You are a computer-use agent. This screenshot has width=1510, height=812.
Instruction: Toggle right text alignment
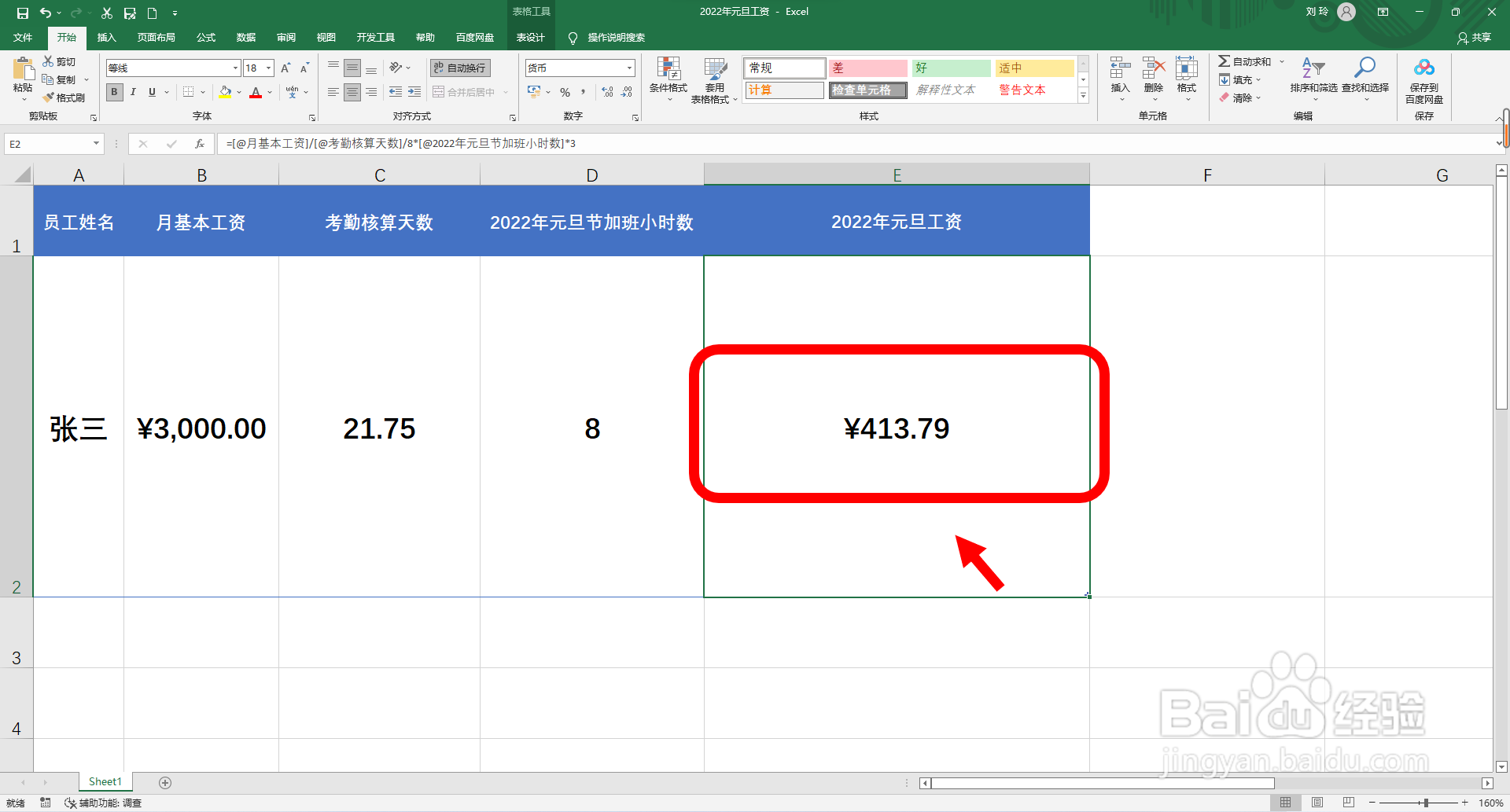pos(371,93)
